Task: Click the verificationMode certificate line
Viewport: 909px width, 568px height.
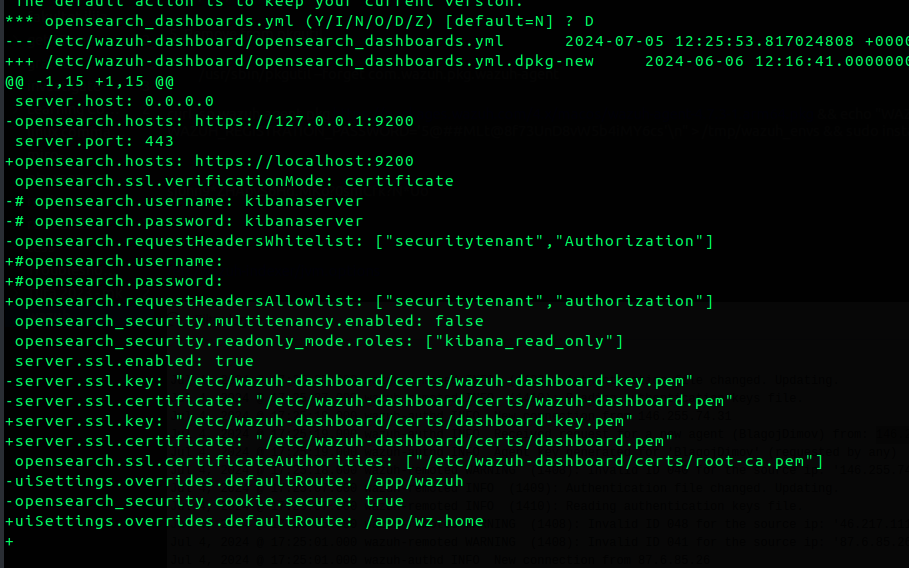Action: point(234,181)
